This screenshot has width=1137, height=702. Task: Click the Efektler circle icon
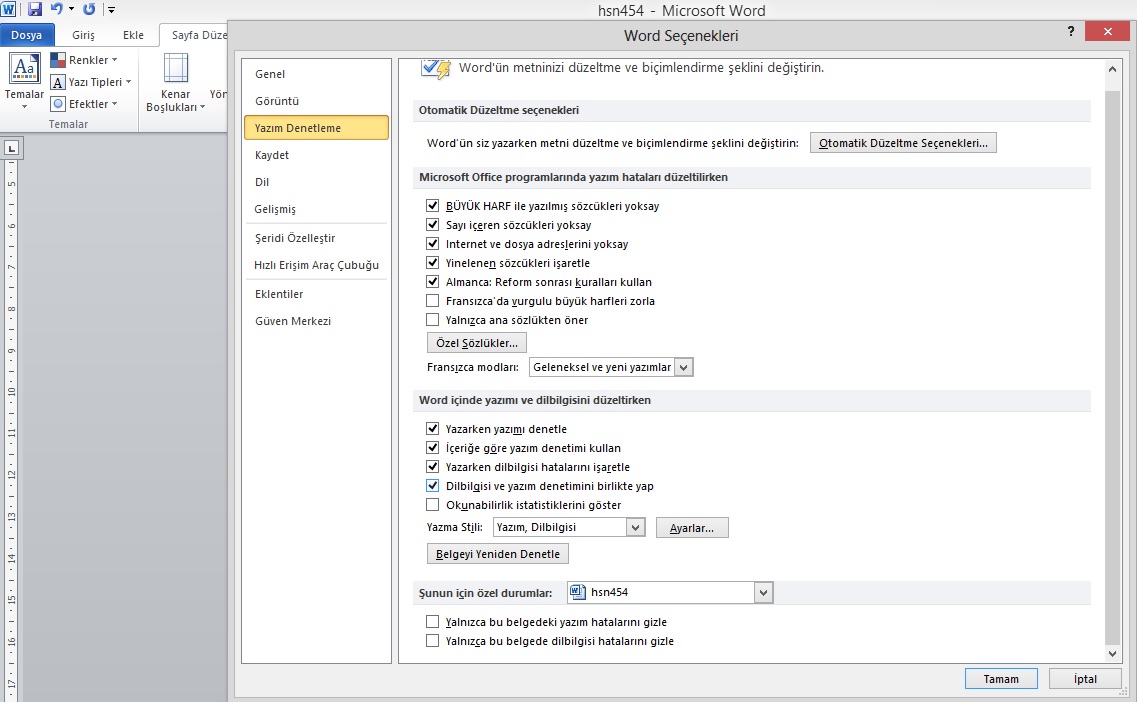[58, 104]
